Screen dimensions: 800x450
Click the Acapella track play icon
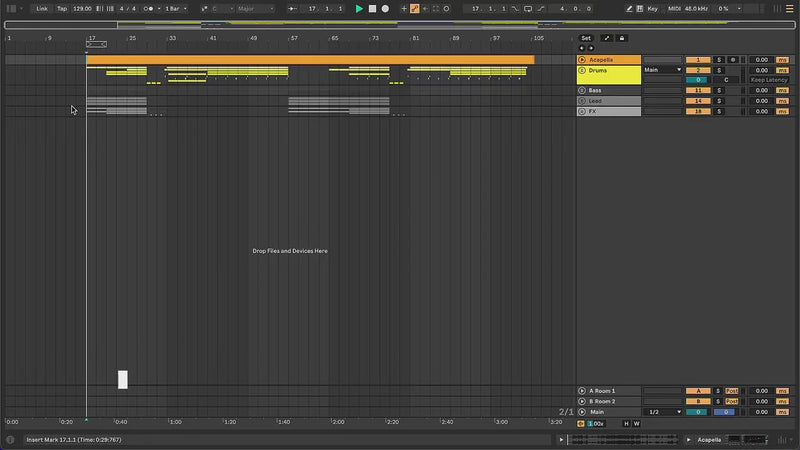click(582, 60)
